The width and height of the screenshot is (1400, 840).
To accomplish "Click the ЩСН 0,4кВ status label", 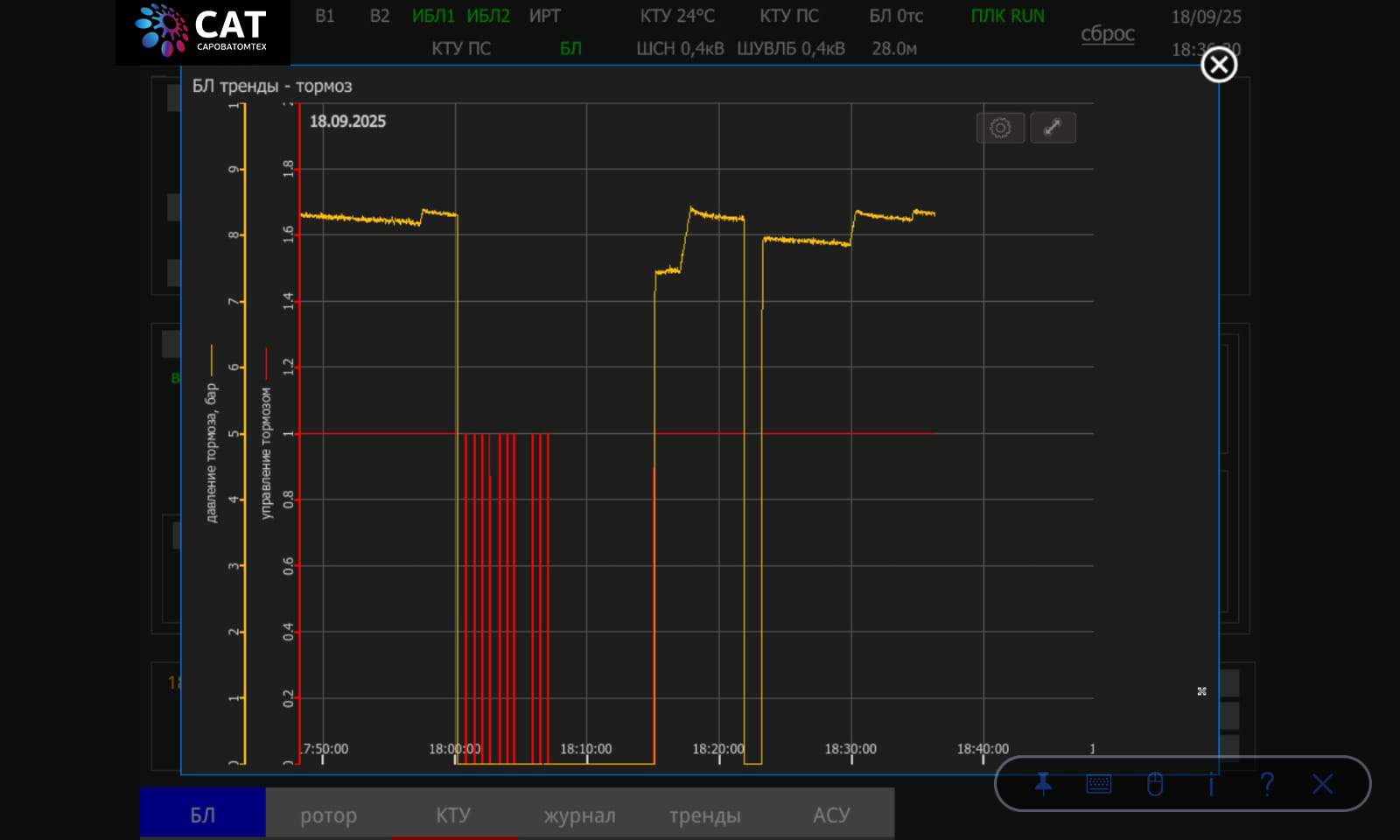I will (680, 49).
